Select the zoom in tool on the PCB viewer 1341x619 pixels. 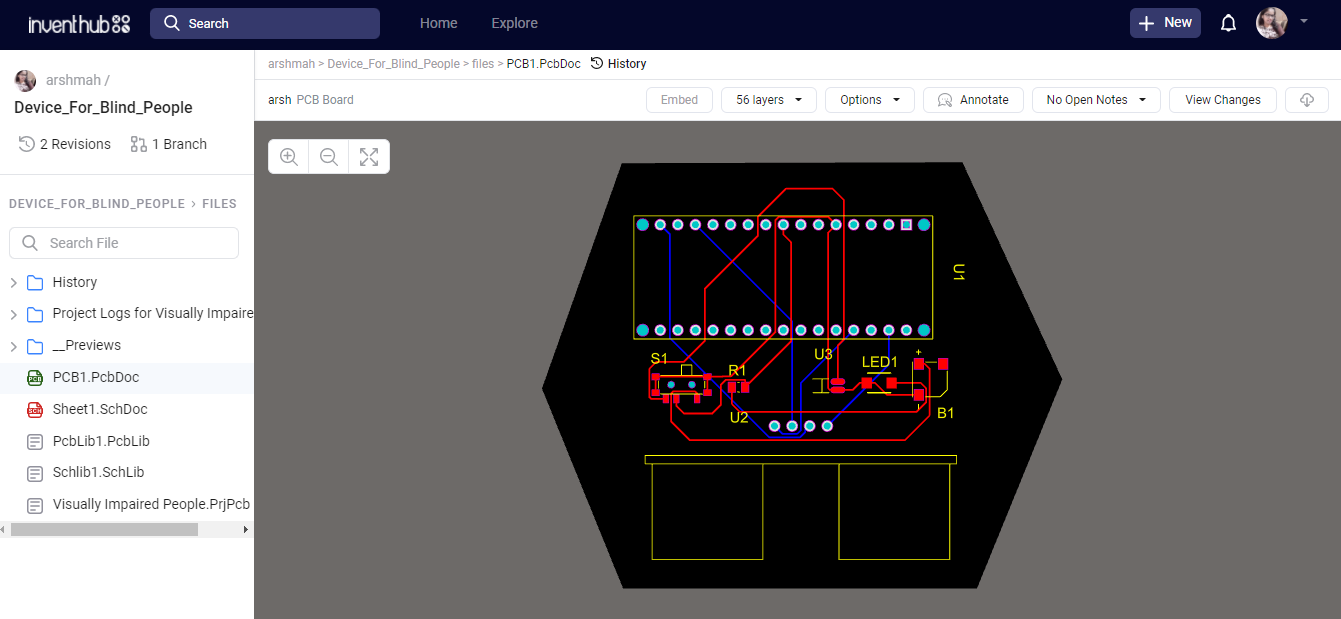pos(288,156)
